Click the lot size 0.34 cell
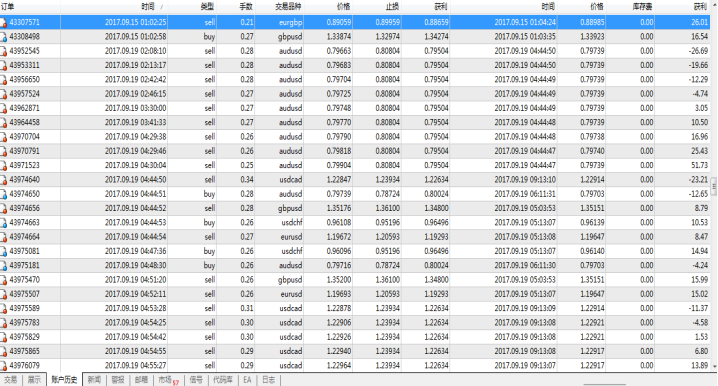Image resolution: width=718 pixels, height=386 pixels. point(247,179)
